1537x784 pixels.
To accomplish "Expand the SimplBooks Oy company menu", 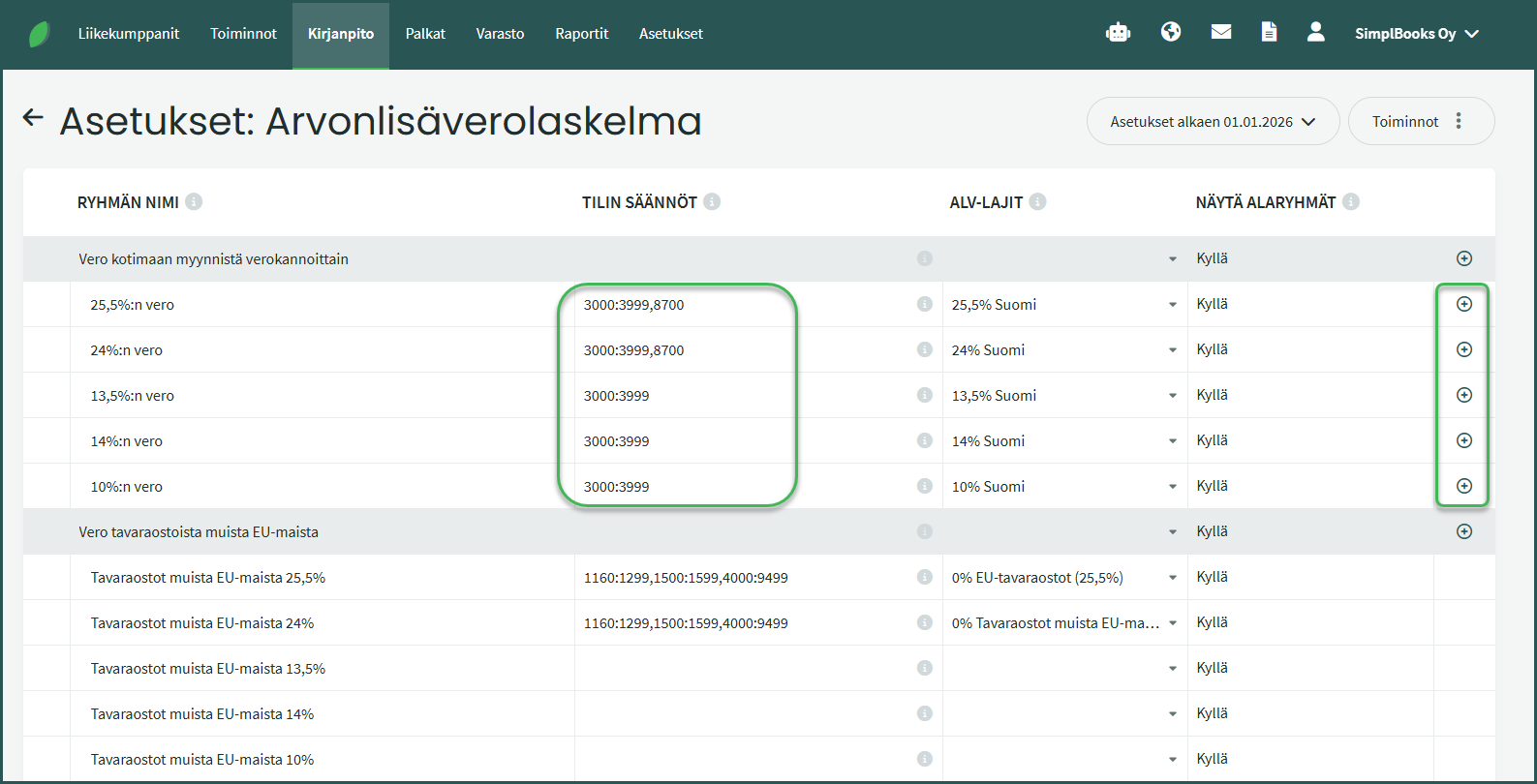I will (x=1416, y=34).
